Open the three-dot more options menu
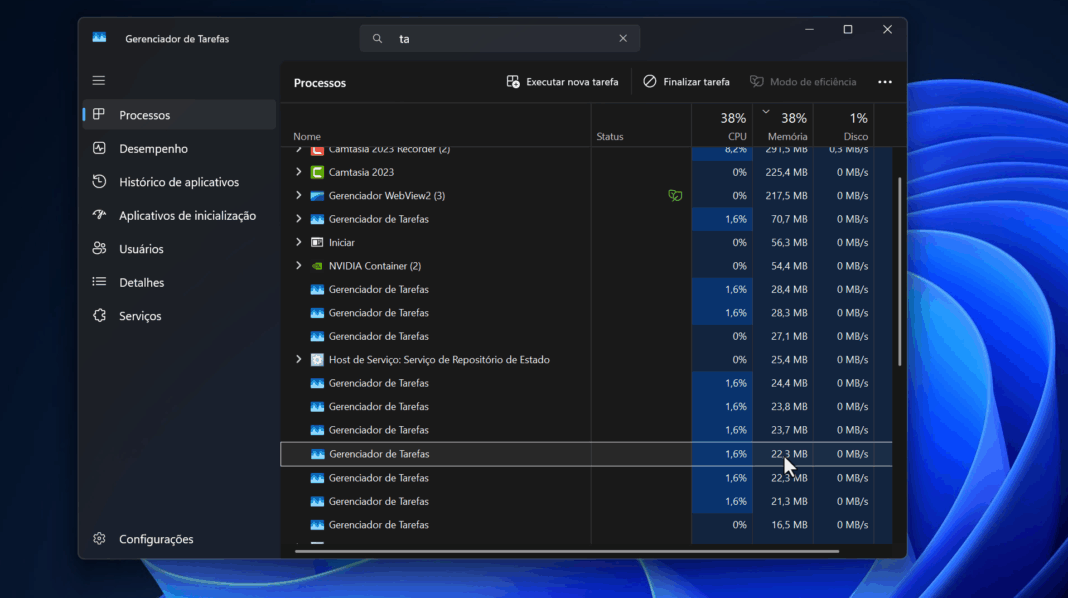The height and width of the screenshot is (598, 1068). (x=885, y=82)
